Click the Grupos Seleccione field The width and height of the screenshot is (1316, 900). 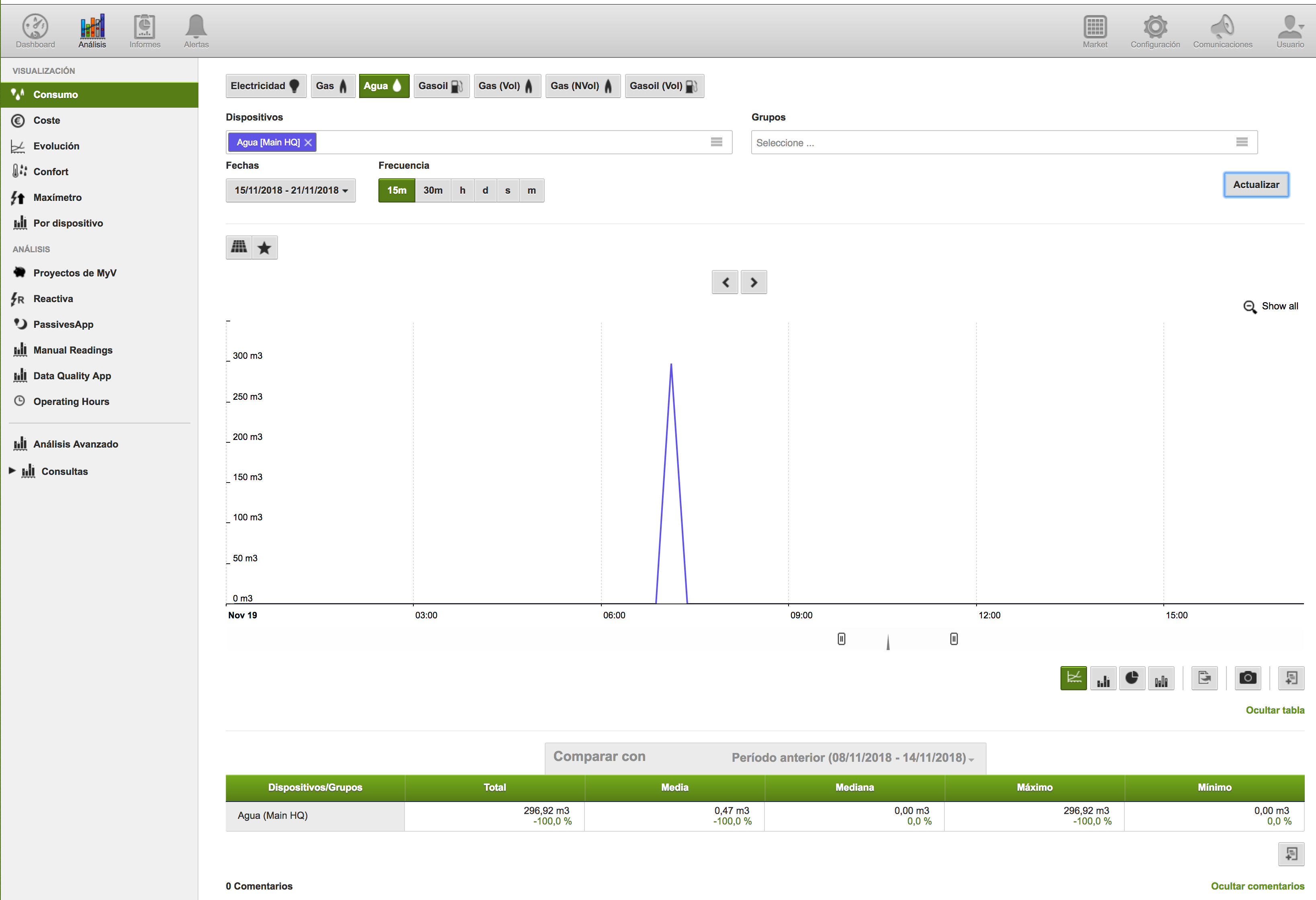pyautogui.click(x=1004, y=143)
